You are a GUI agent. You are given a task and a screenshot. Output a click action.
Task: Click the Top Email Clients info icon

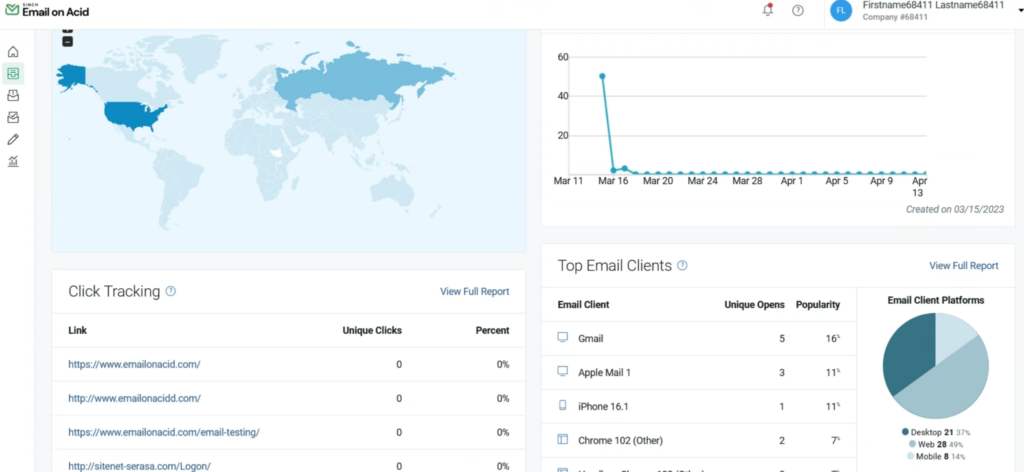coord(682,265)
